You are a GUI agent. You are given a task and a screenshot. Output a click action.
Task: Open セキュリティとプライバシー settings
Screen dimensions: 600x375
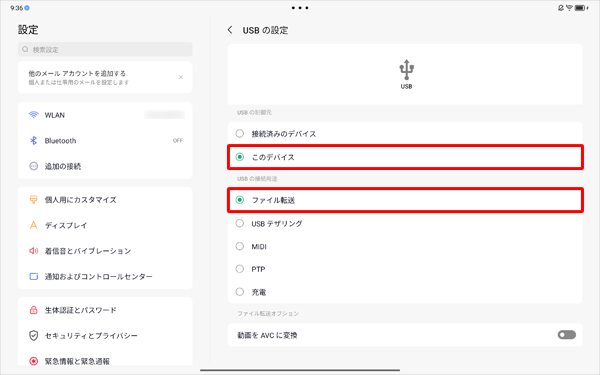(x=105, y=335)
